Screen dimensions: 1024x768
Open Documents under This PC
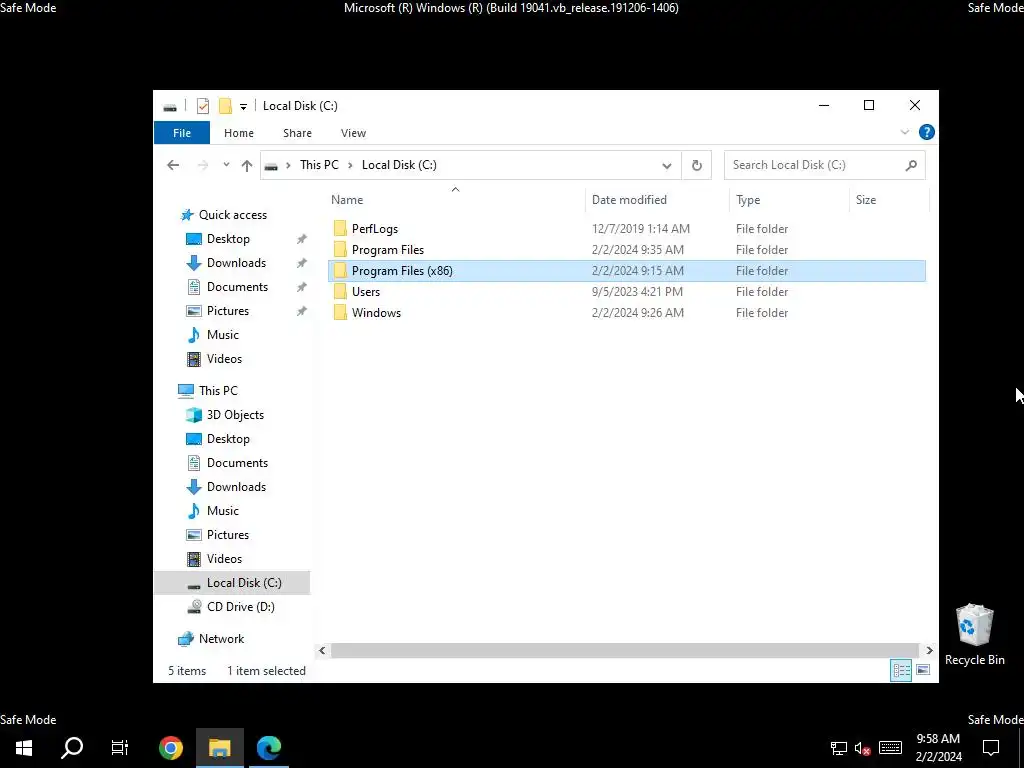237,463
